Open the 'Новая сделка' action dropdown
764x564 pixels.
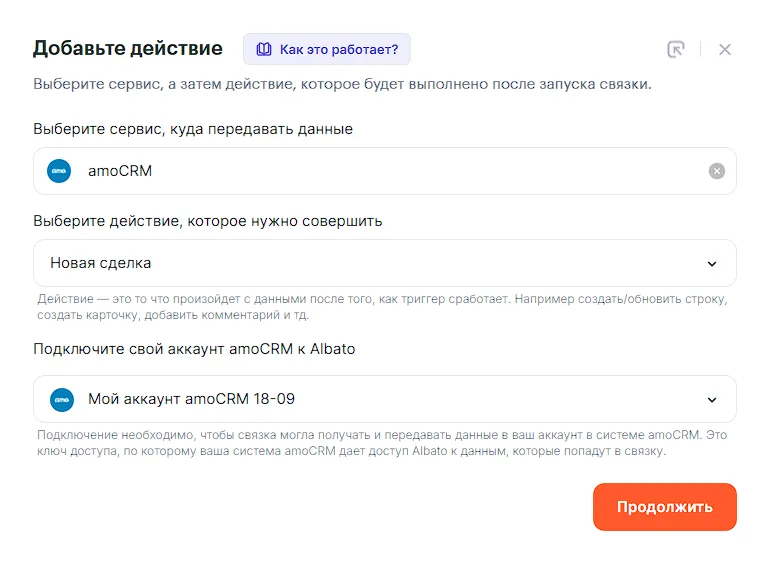pyautogui.click(x=380, y=263)
